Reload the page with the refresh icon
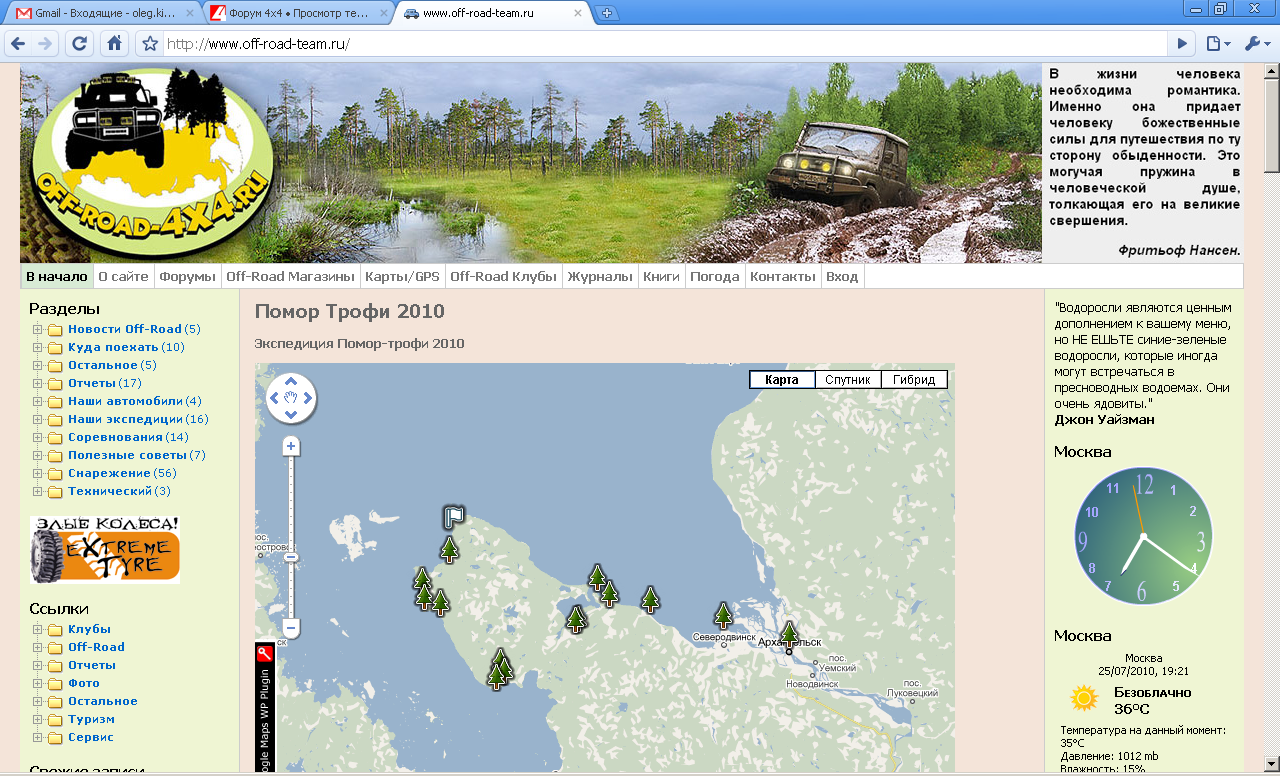The image size is (1280, 776). click(x=80, y=44)
